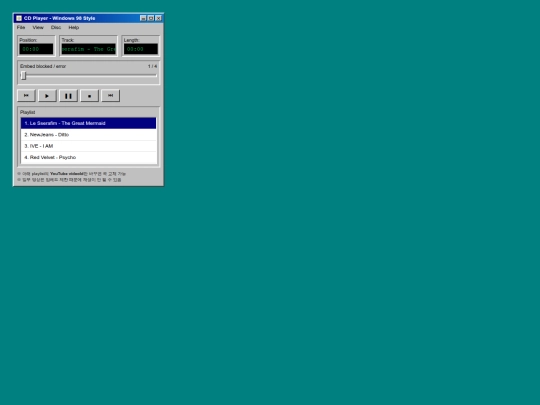Select IVE - I AM in playlist
This screenshot has height=405, width=540.
tap(89, 146)
